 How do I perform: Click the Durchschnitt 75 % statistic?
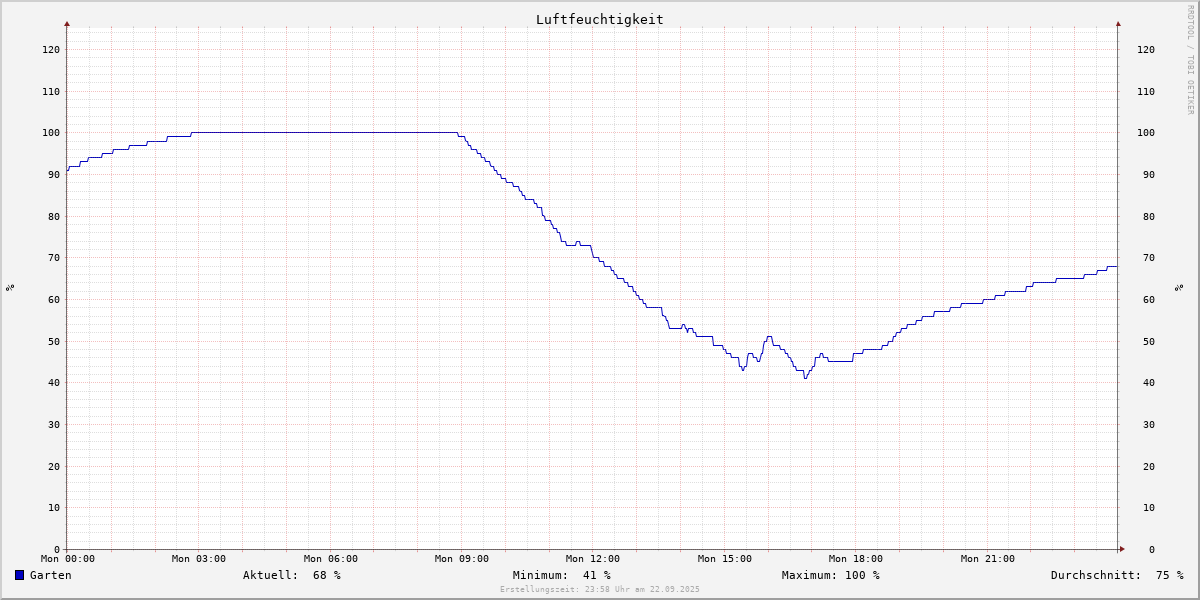coord(1116,575)
